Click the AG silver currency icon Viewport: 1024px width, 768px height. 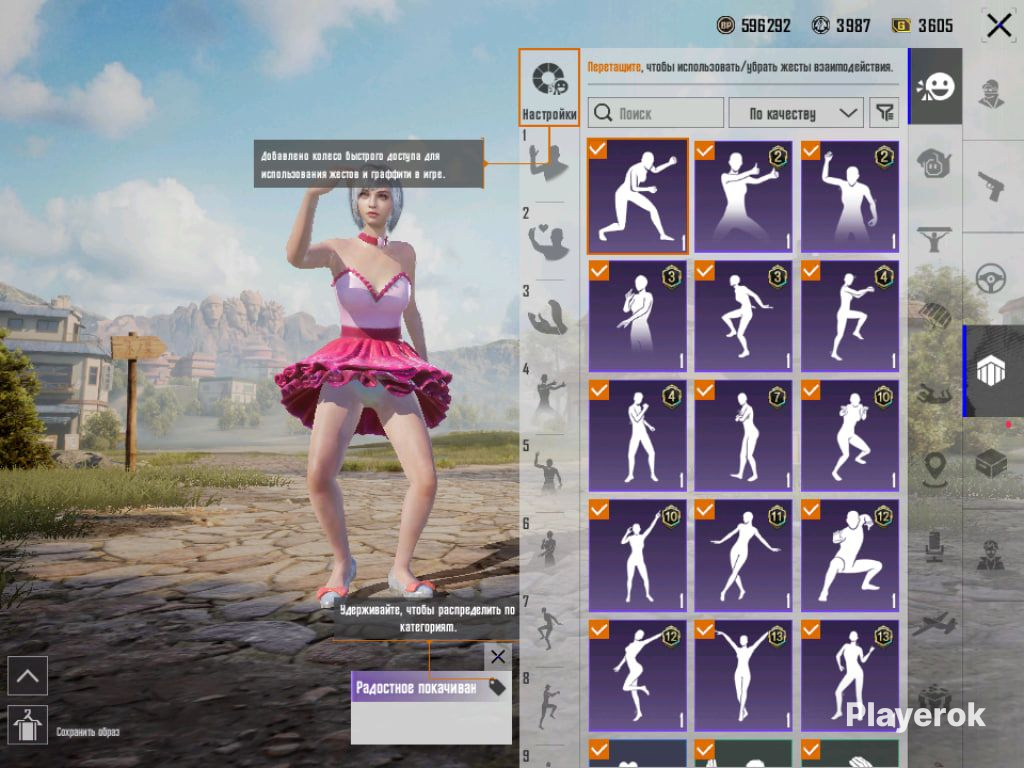point(820,25)
